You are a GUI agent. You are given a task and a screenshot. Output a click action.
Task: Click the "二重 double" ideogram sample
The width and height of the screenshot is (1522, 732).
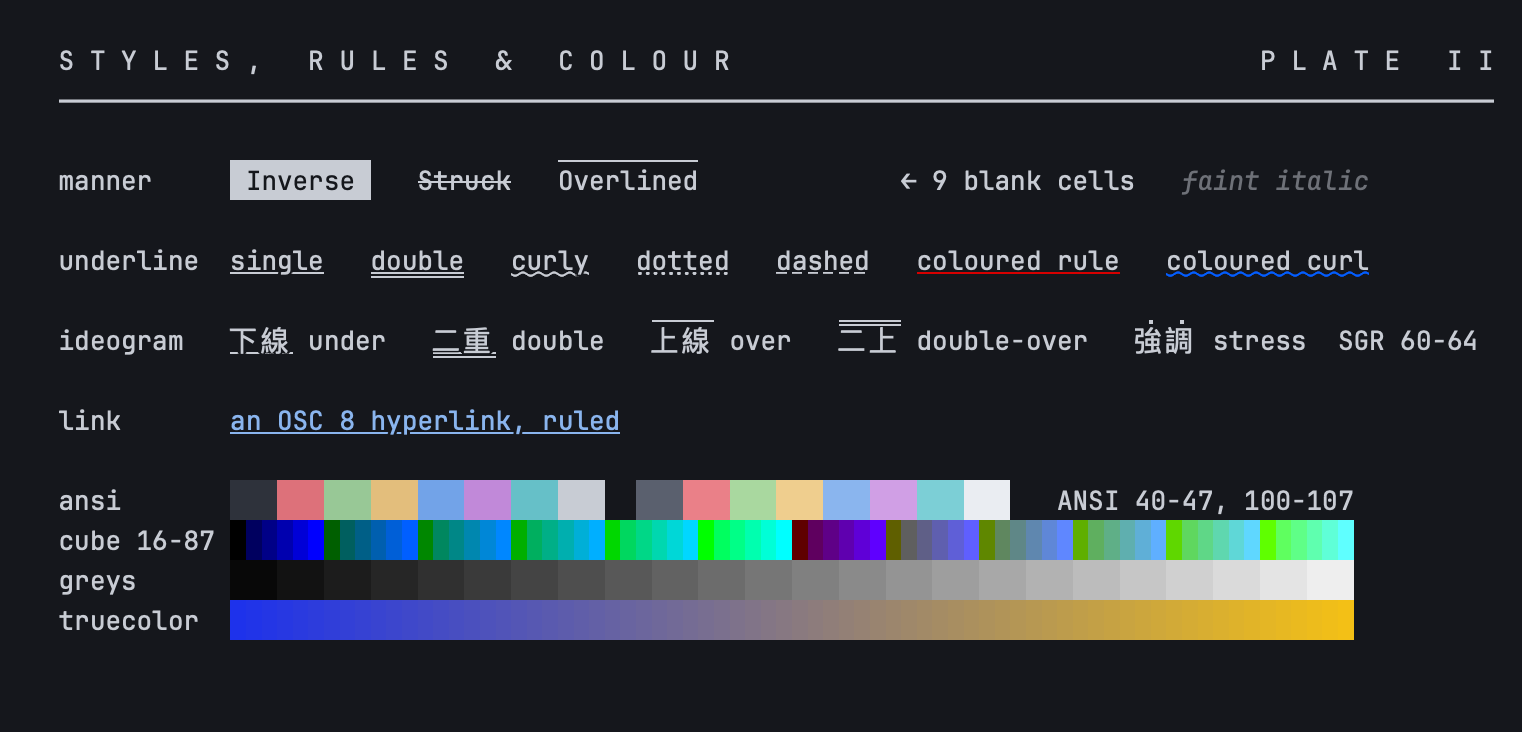coord(518,341)
